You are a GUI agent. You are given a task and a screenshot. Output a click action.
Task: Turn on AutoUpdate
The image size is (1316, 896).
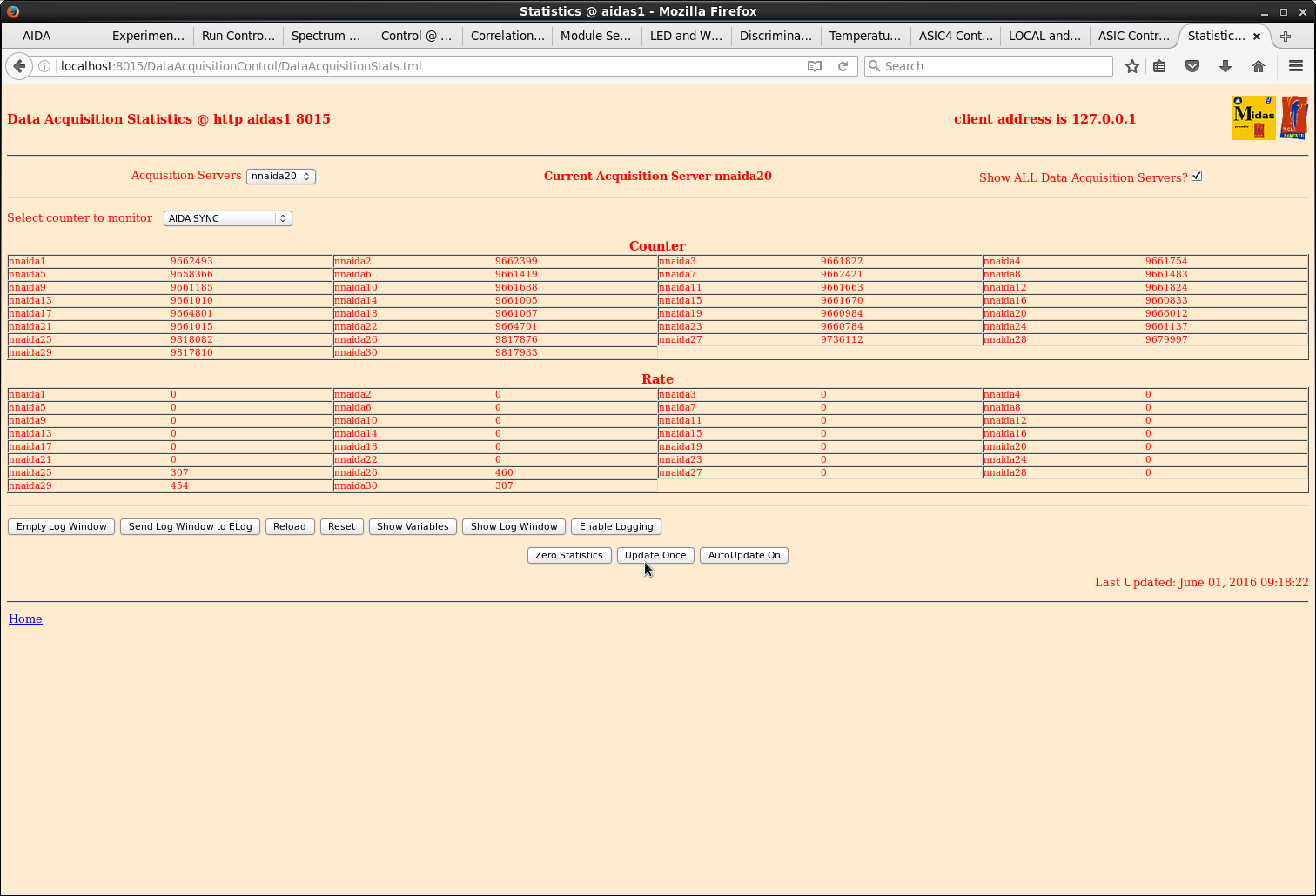coord(743,555)
